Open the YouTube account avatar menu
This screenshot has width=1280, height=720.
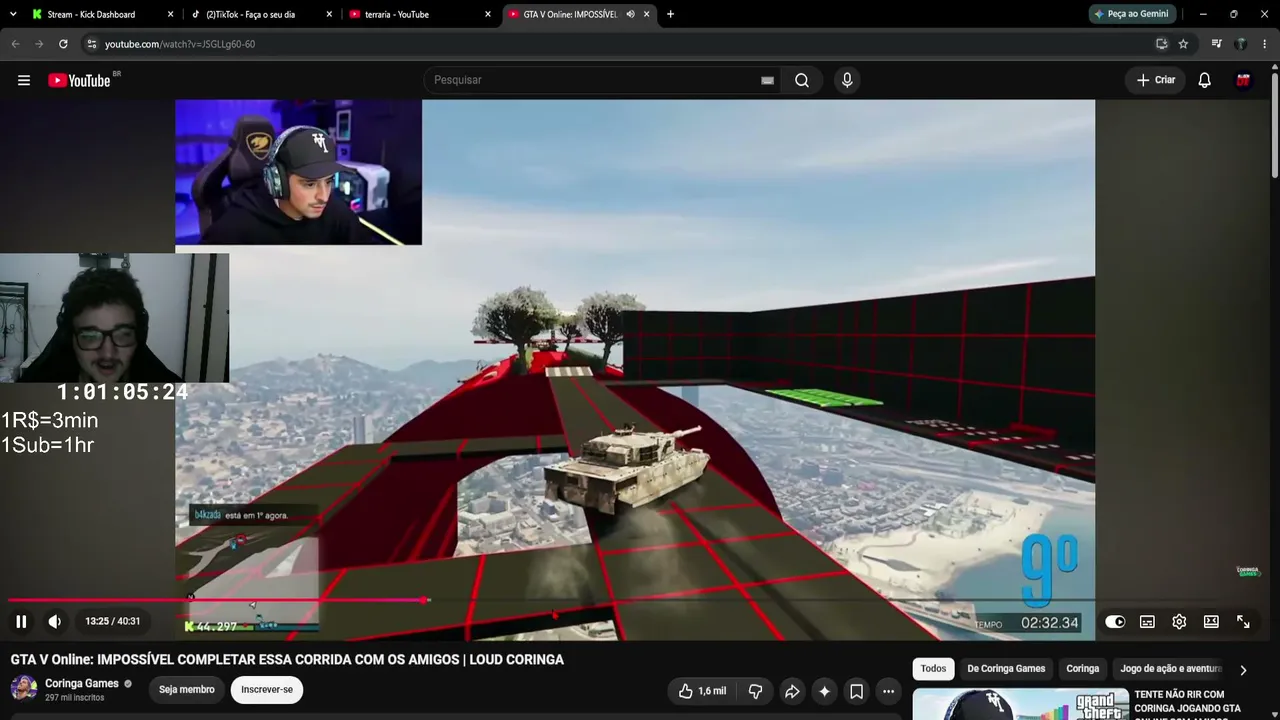point(1243,80)
